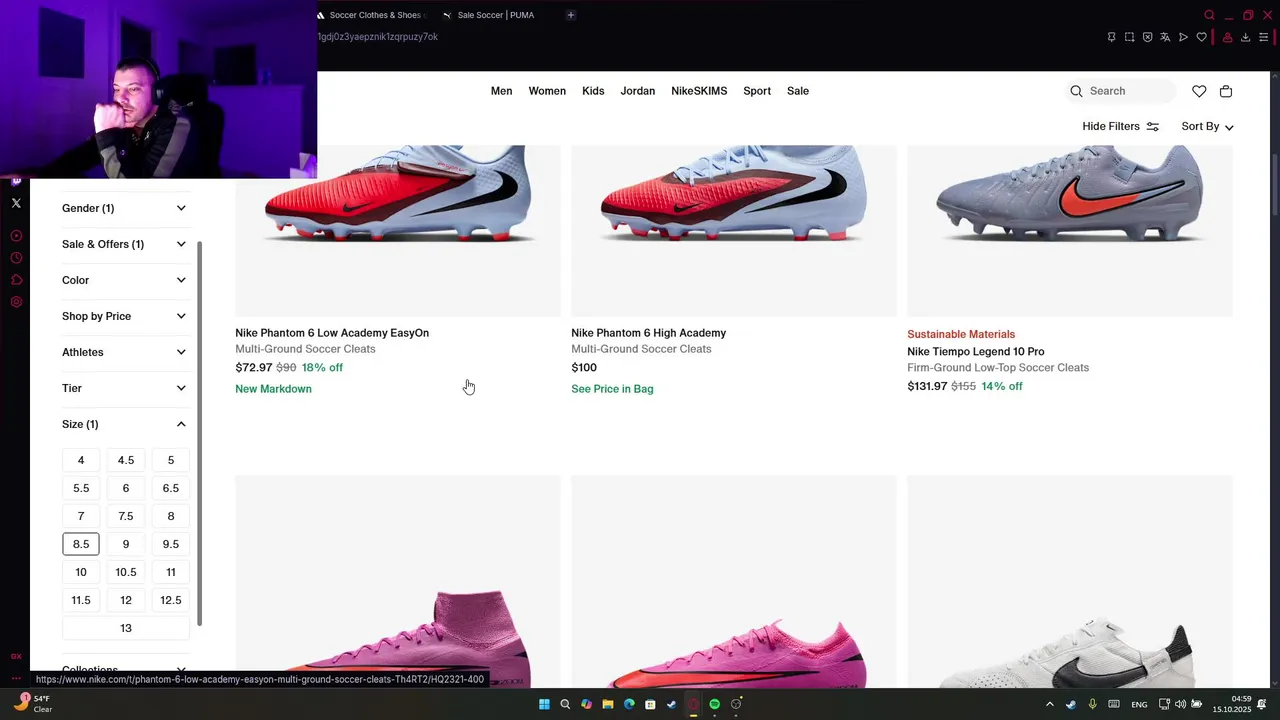Launch Spotify from taskbar
The image size is (1280, 720).
(x=714, y=704)
